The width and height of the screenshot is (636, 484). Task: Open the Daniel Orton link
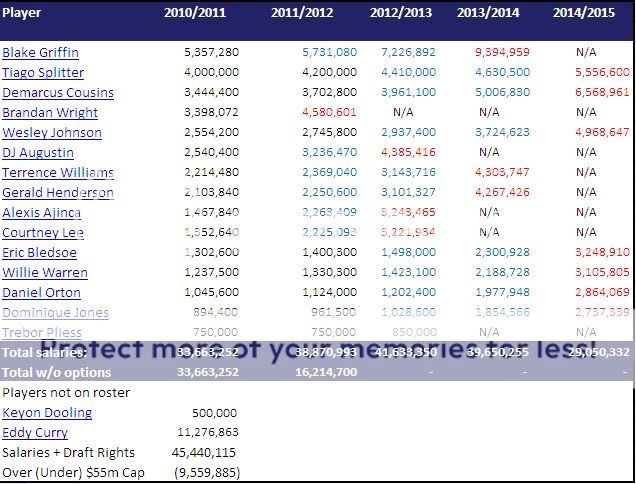coord(41,293)
